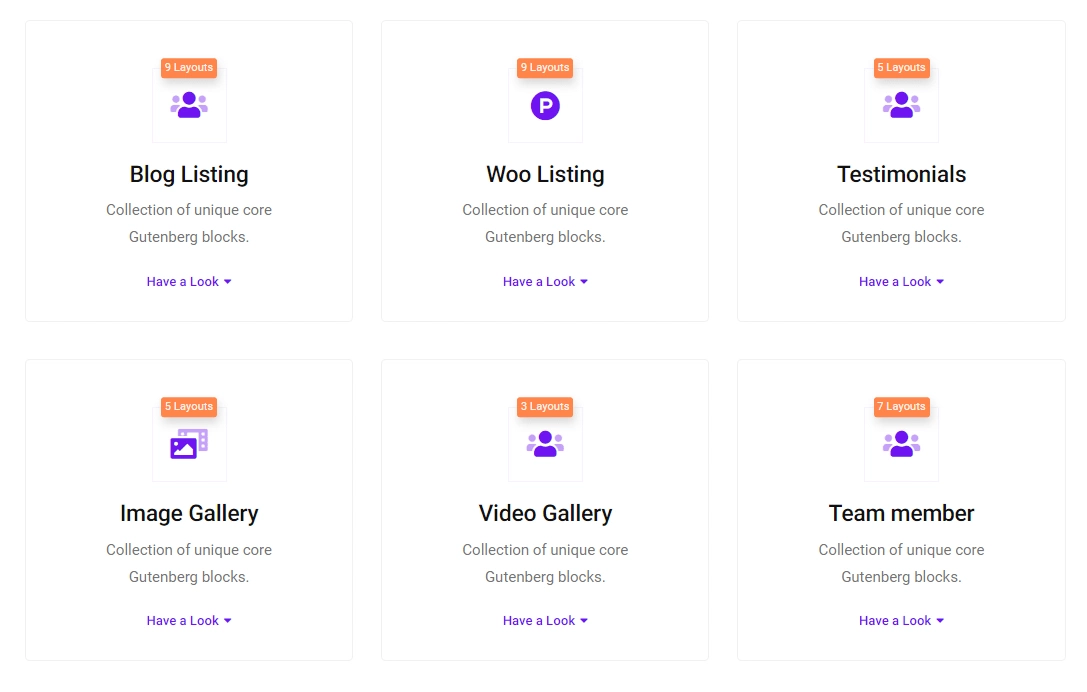Image resolution: width=1087 pixels, height=692 pixels.
Task: Click the Blog Listing heading
Action: point(189,174)
